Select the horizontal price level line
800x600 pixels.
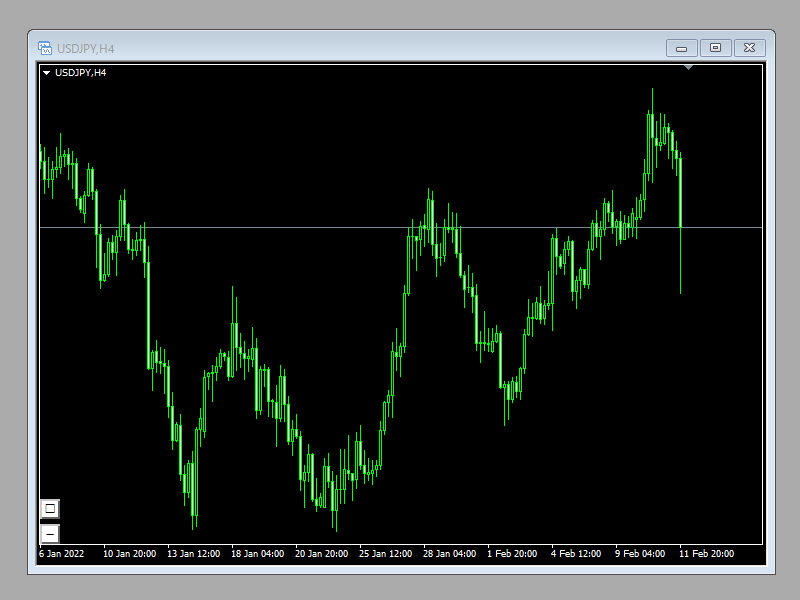(300, 228)
